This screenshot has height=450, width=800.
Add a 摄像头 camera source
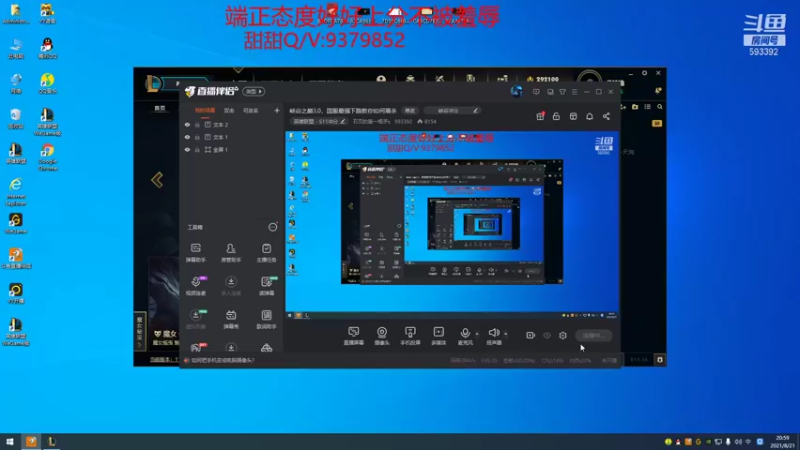point(382,336)
